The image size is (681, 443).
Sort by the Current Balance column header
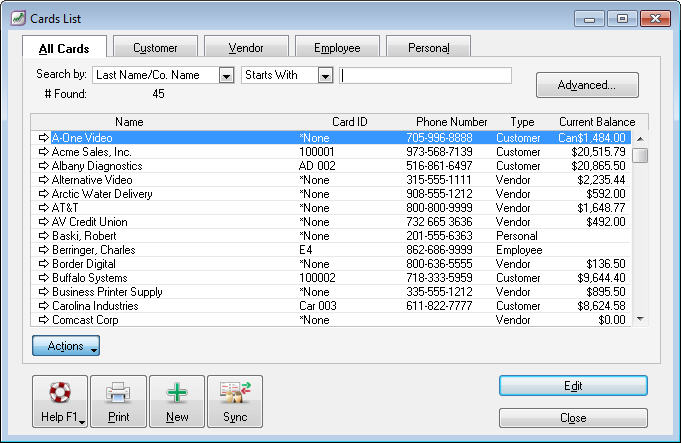(597, 122)
